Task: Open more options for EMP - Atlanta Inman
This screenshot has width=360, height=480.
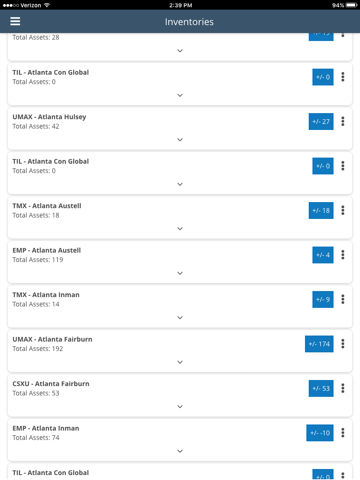Action: [343, 433]
